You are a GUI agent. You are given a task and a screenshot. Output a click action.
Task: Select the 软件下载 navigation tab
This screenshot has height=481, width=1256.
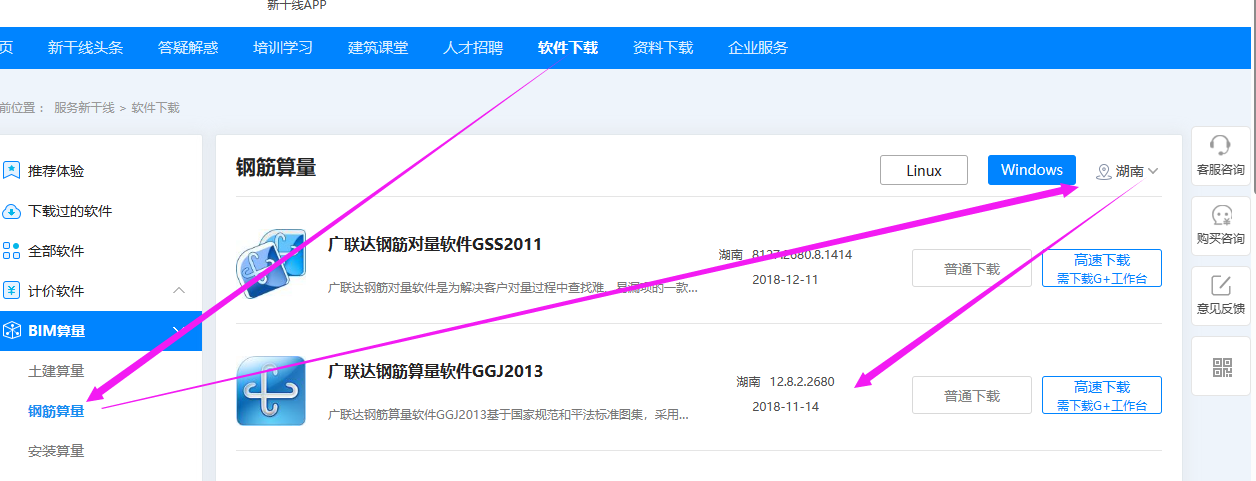tap(568, 47)
